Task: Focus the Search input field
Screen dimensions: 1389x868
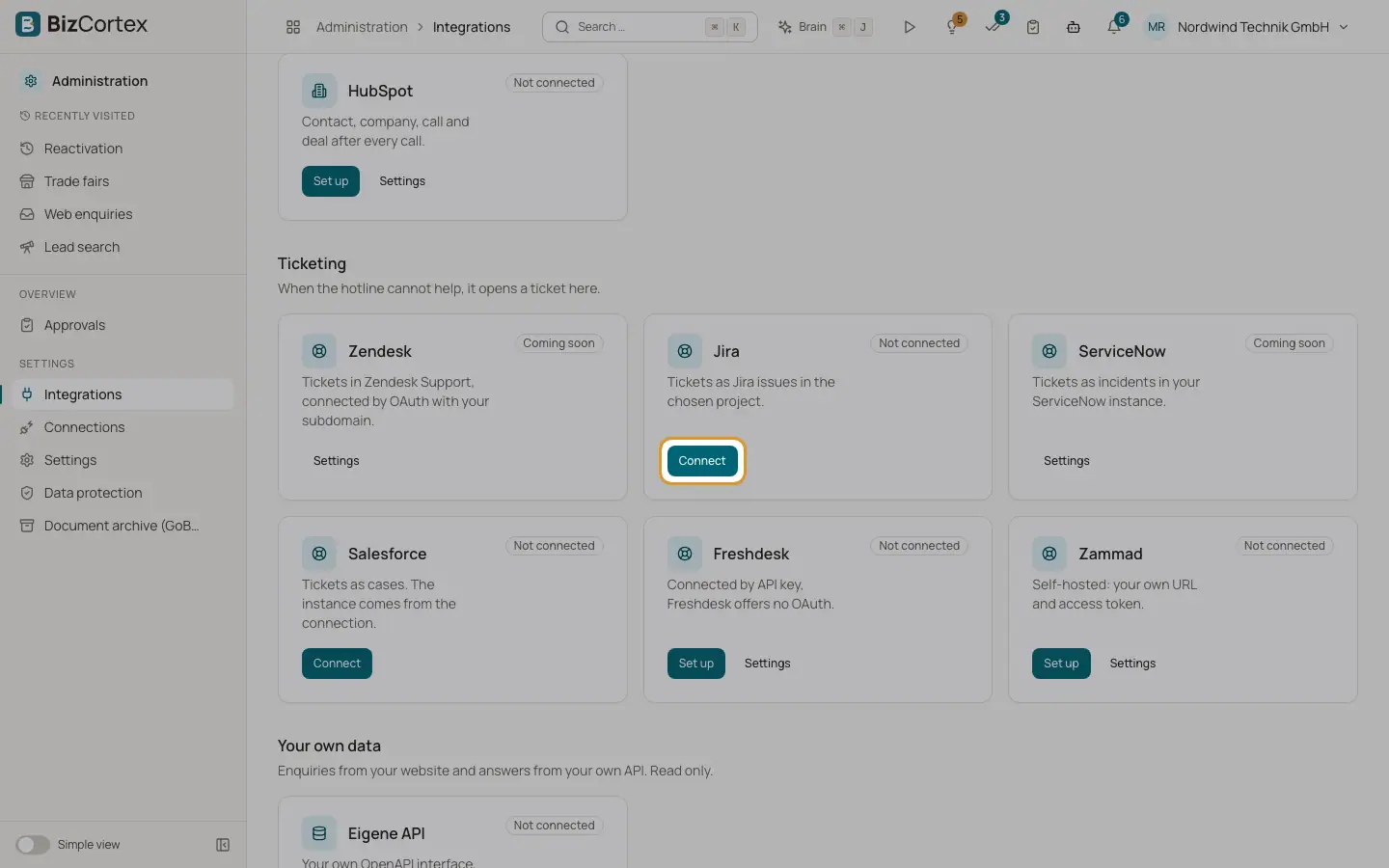Action: tap(650, 27)
